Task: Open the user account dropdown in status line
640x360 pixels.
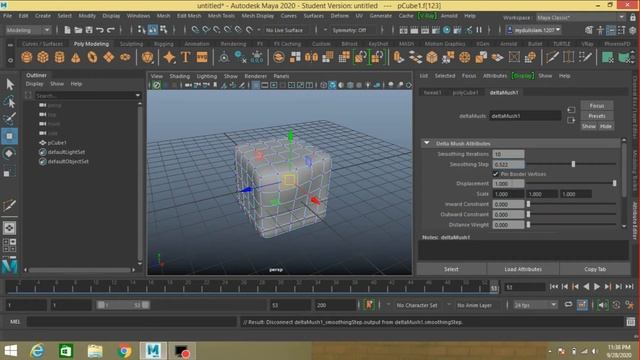Action: coord(534,30)
